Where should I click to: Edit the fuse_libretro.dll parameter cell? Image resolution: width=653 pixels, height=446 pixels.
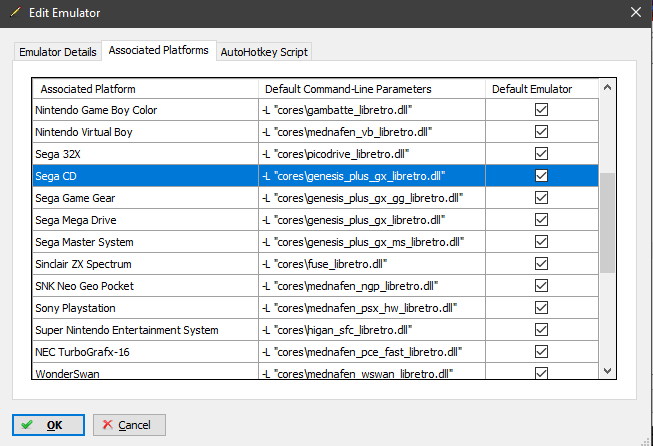click(372, 264)
